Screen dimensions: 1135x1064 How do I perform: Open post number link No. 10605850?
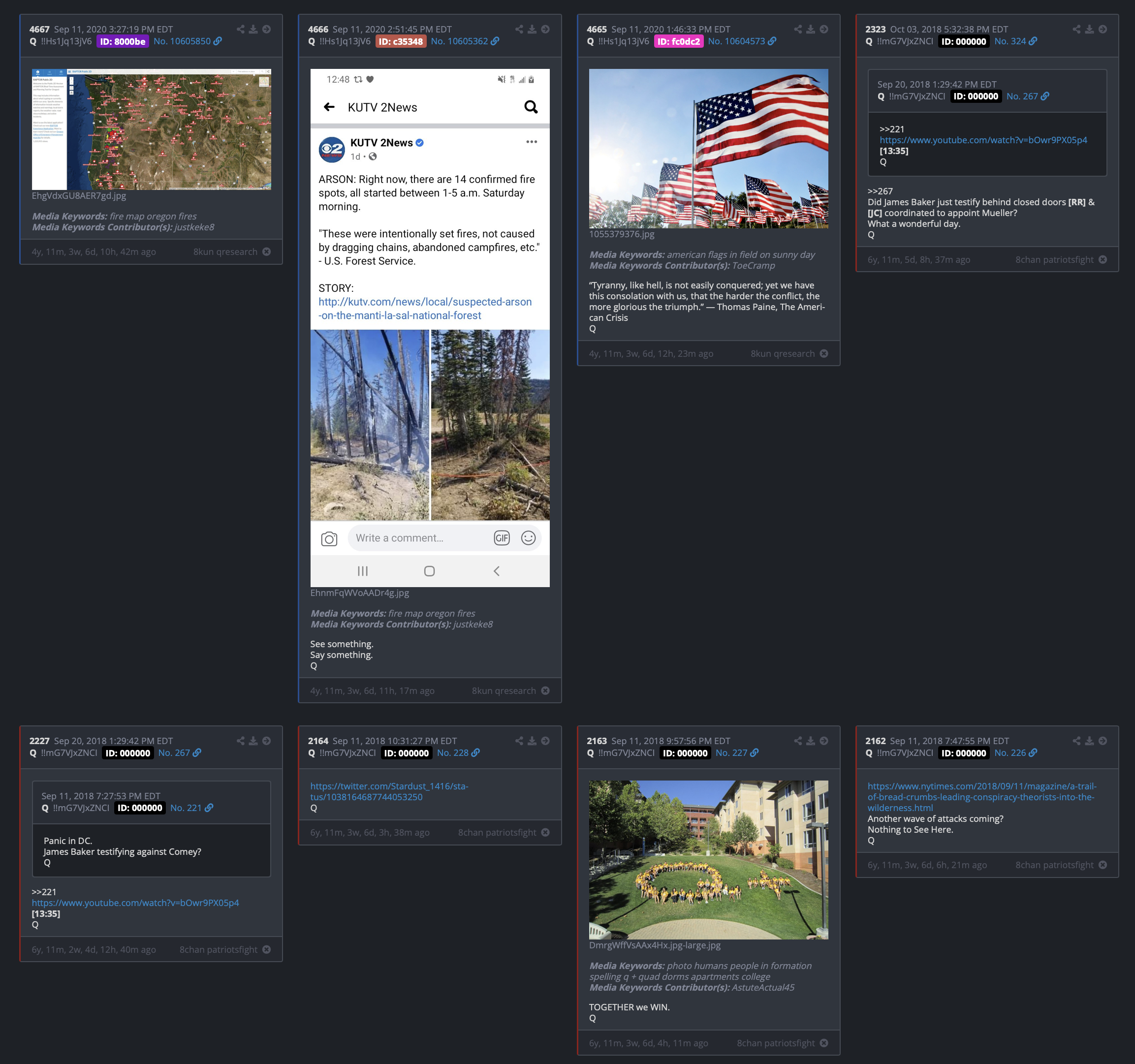[182, 41]
